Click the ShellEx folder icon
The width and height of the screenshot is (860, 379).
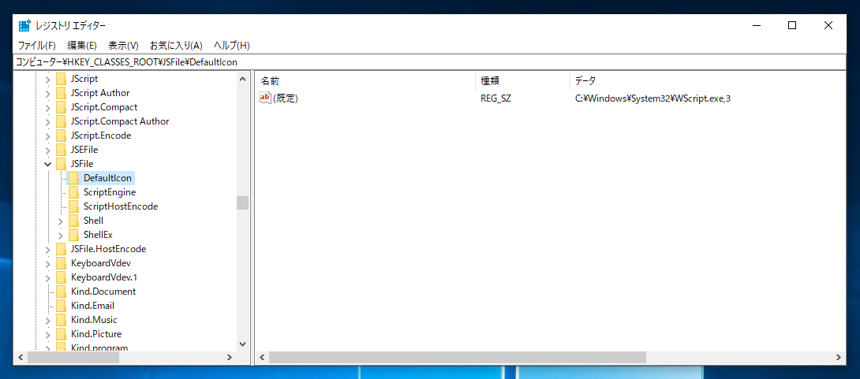click(x=74, y=235)
